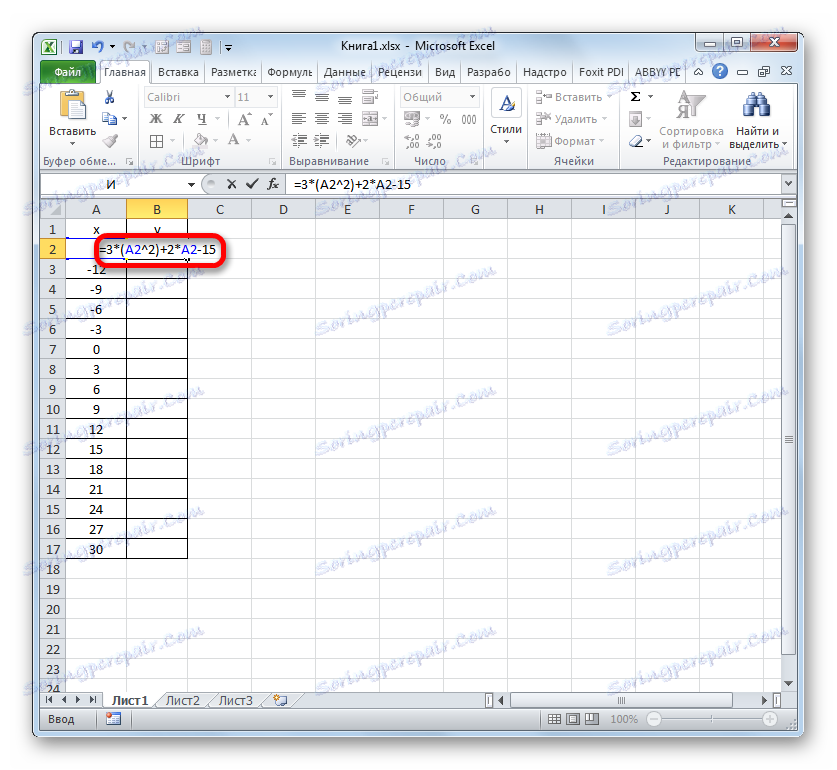This screenshot has height=770, width=837.
Task: Toggle bold Ж formatting
Action: [156, 119]
